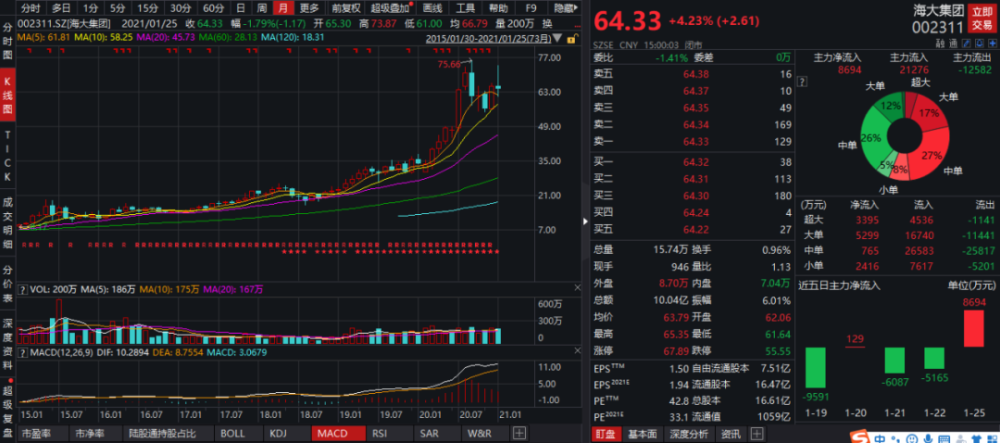
Task: Click the edit pencil icon under stock name
Action: coord(966,43)
